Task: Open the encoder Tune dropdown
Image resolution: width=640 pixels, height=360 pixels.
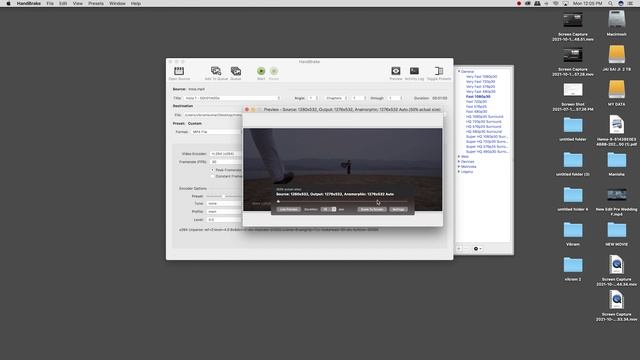Action: (224, 203)
